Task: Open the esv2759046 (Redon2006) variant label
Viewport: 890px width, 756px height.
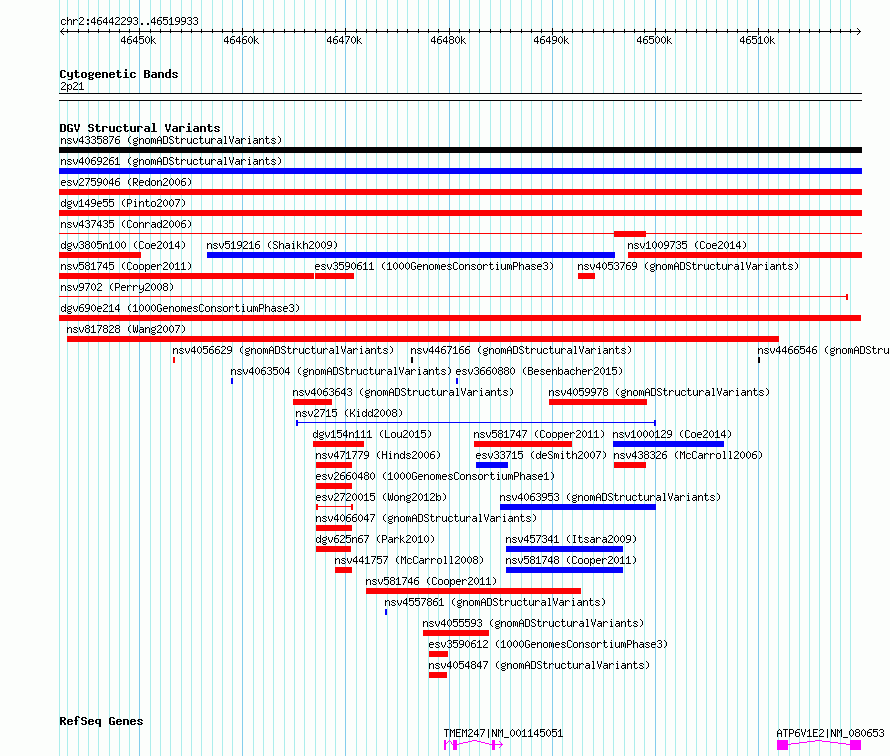Action: 126,182
